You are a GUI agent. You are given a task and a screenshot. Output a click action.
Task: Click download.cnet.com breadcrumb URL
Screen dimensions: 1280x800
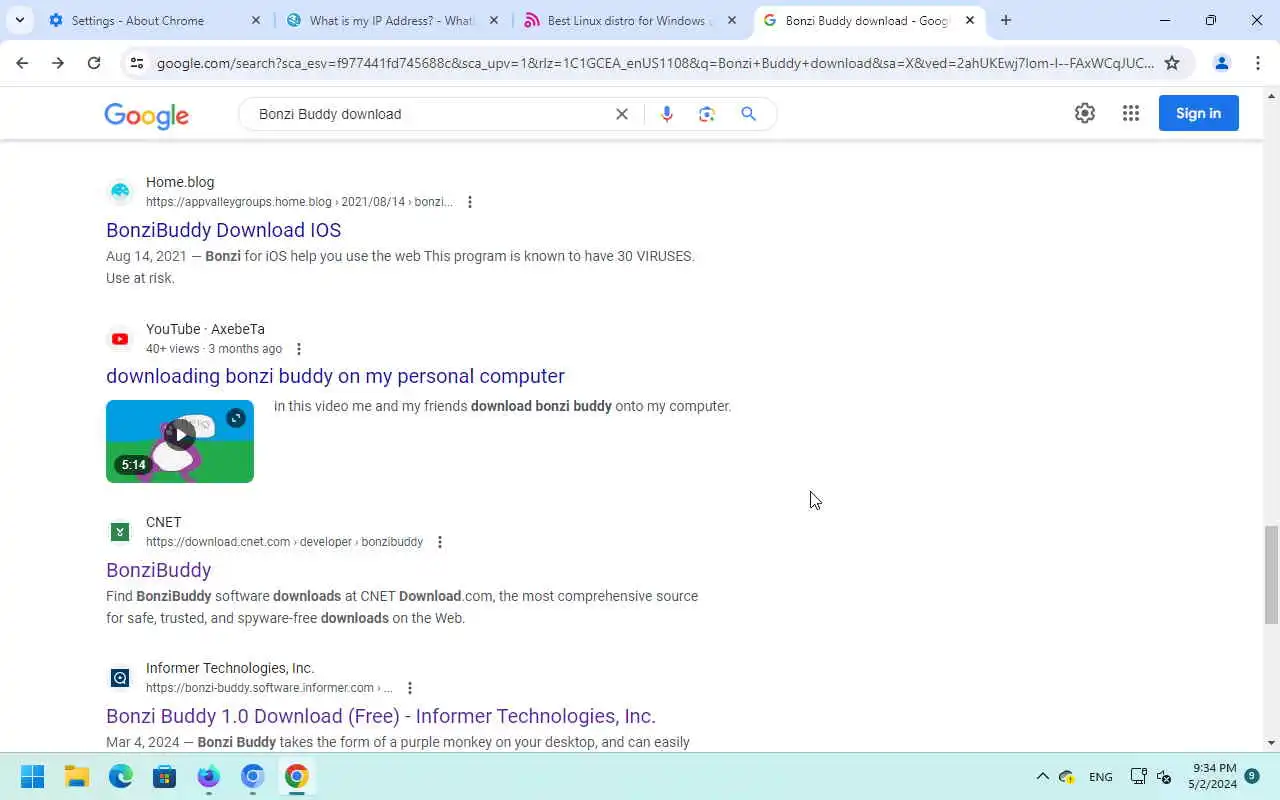pos(284,542)
